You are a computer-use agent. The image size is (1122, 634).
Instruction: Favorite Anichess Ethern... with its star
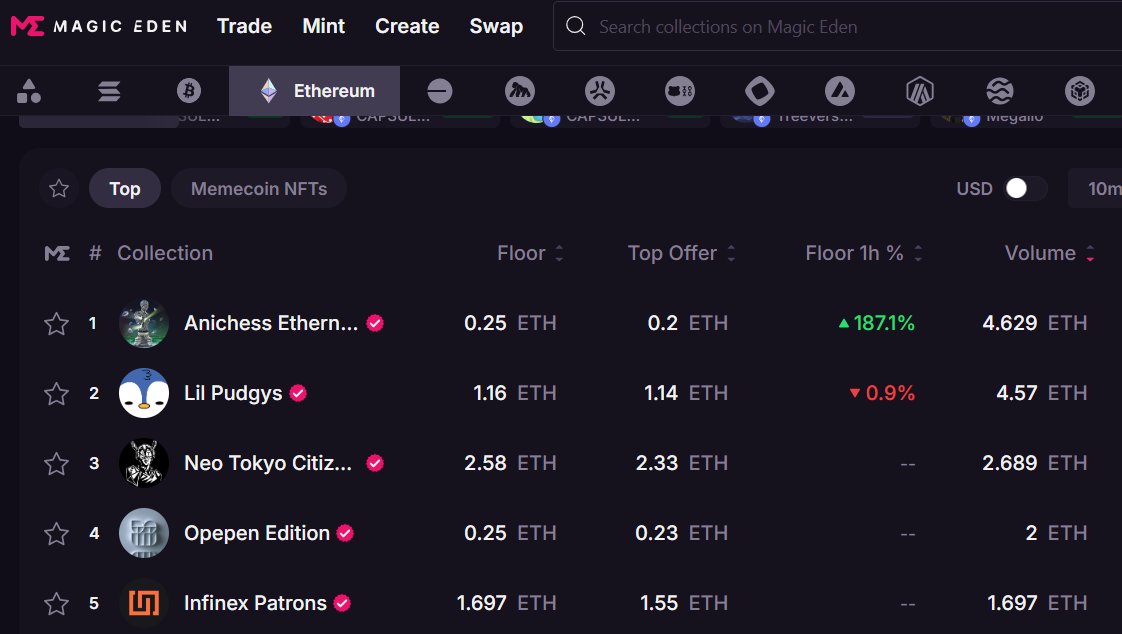pyautogui.click(x=56, y=323)
